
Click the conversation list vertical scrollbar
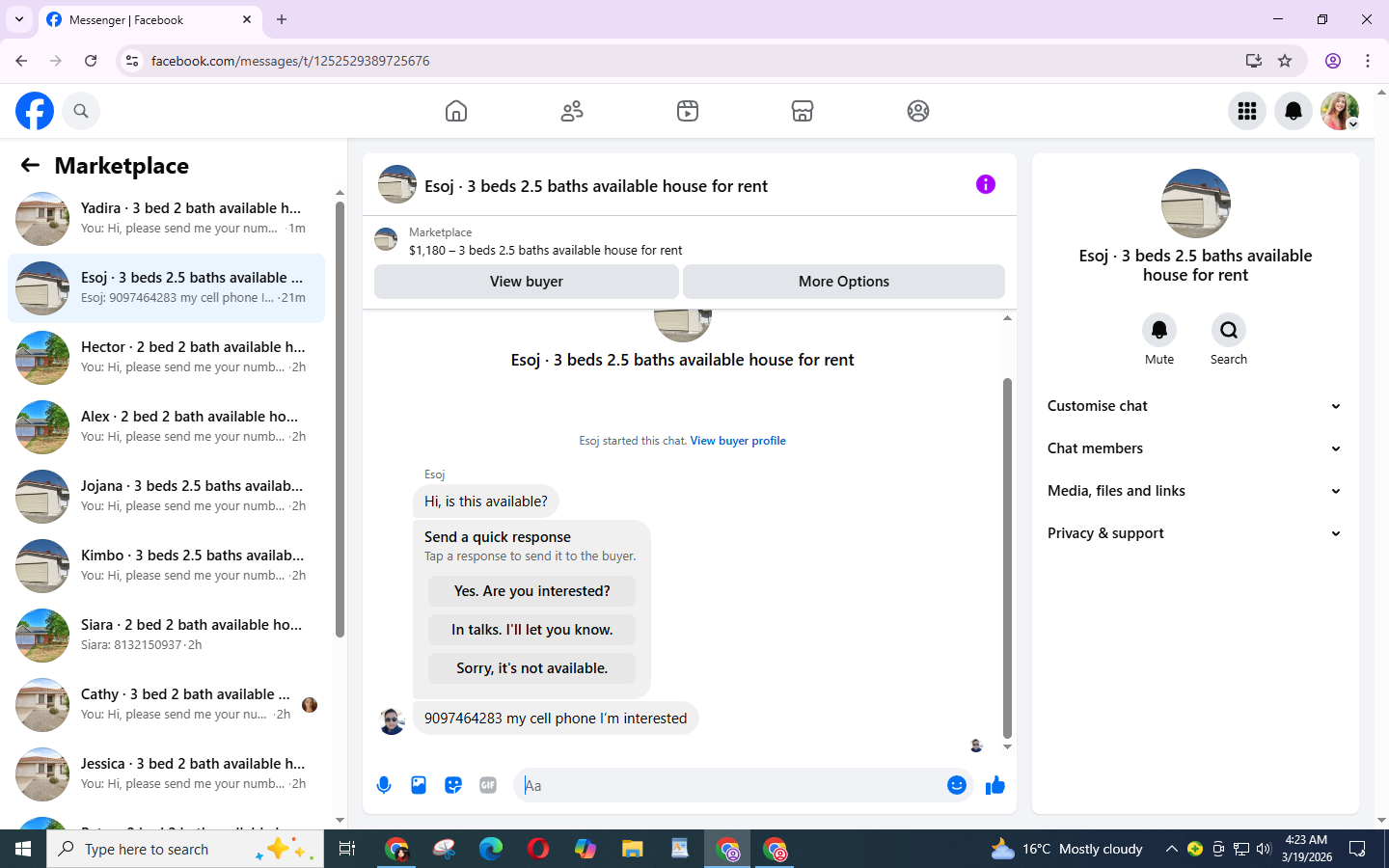340,420
